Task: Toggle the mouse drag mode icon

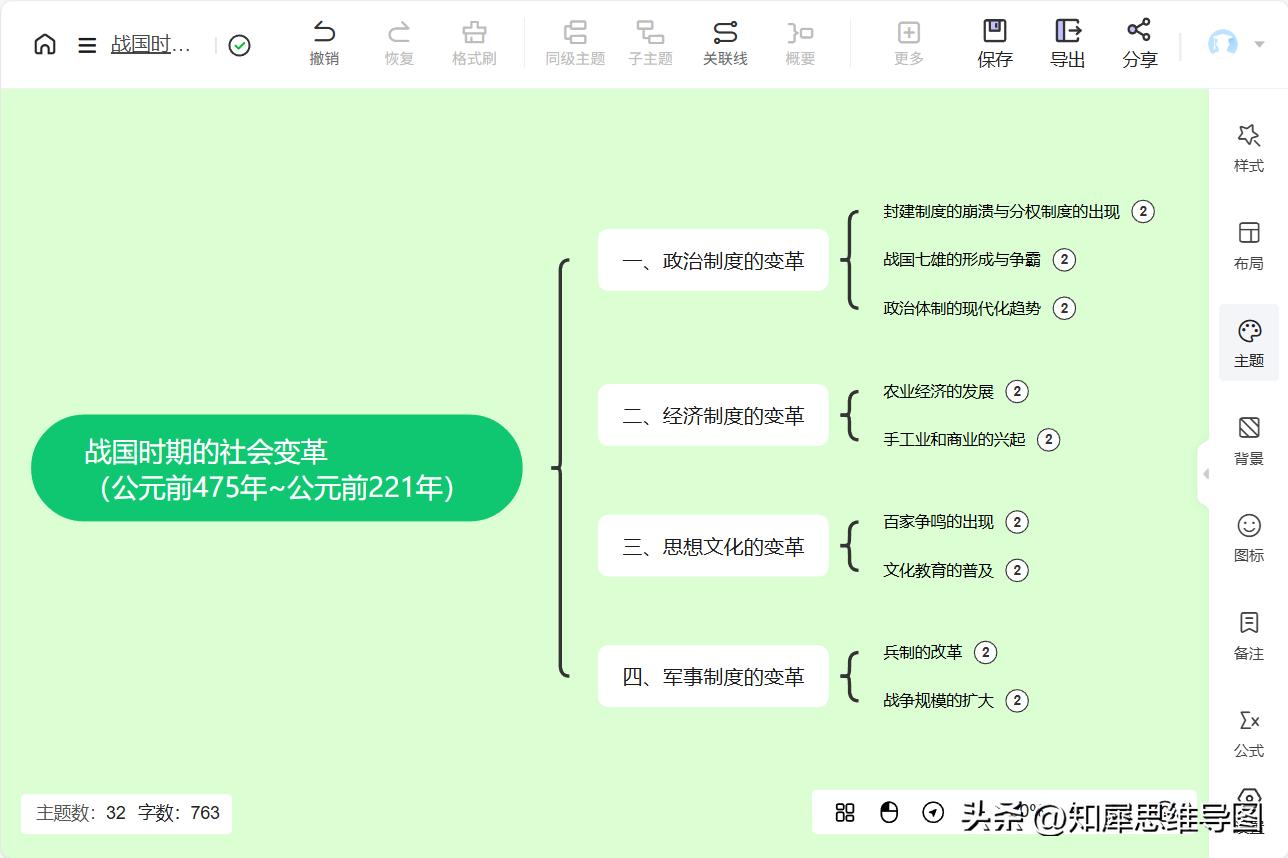Action: (x=890, y=813)
